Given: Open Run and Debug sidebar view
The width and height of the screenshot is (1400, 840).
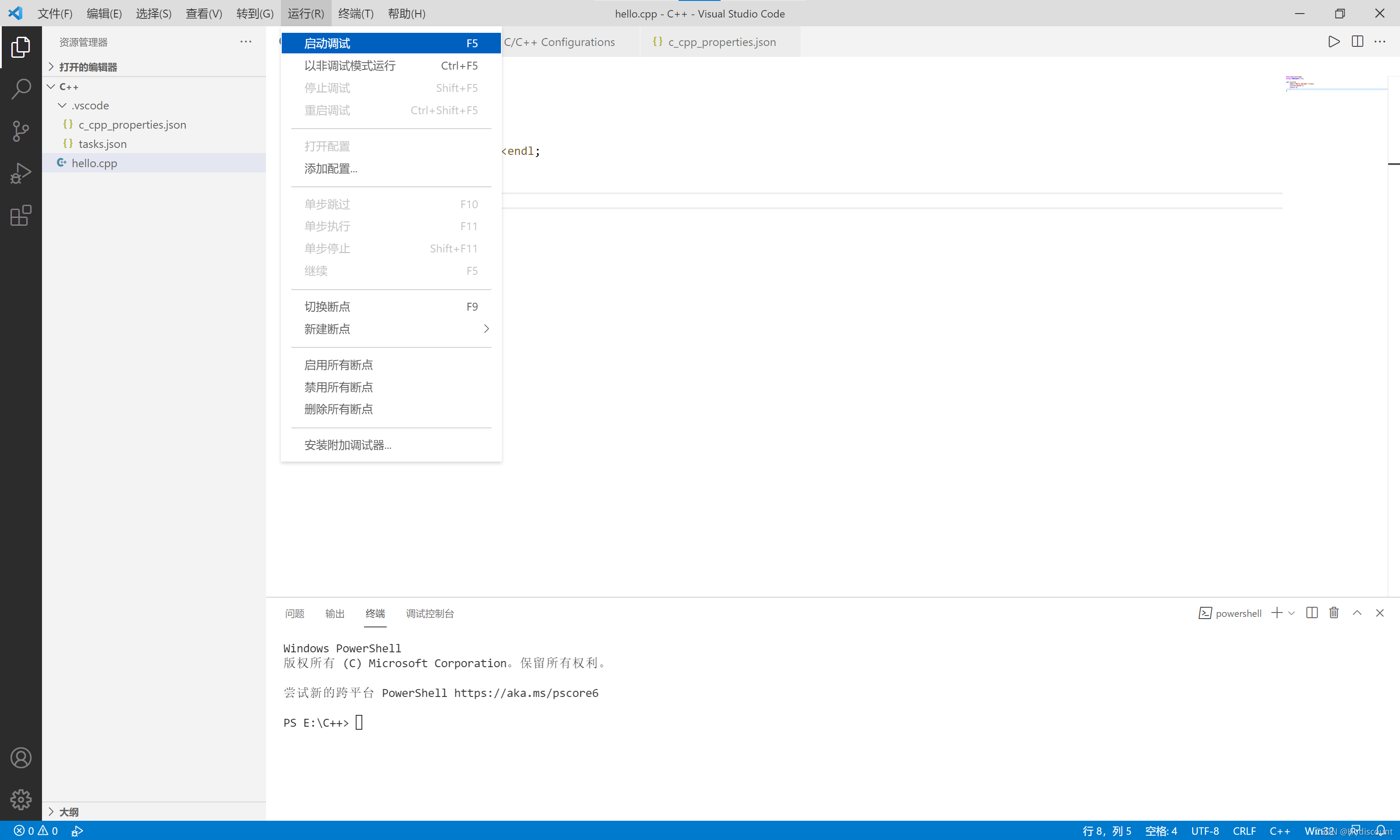Looking at the screenshot, I should 21,173.
